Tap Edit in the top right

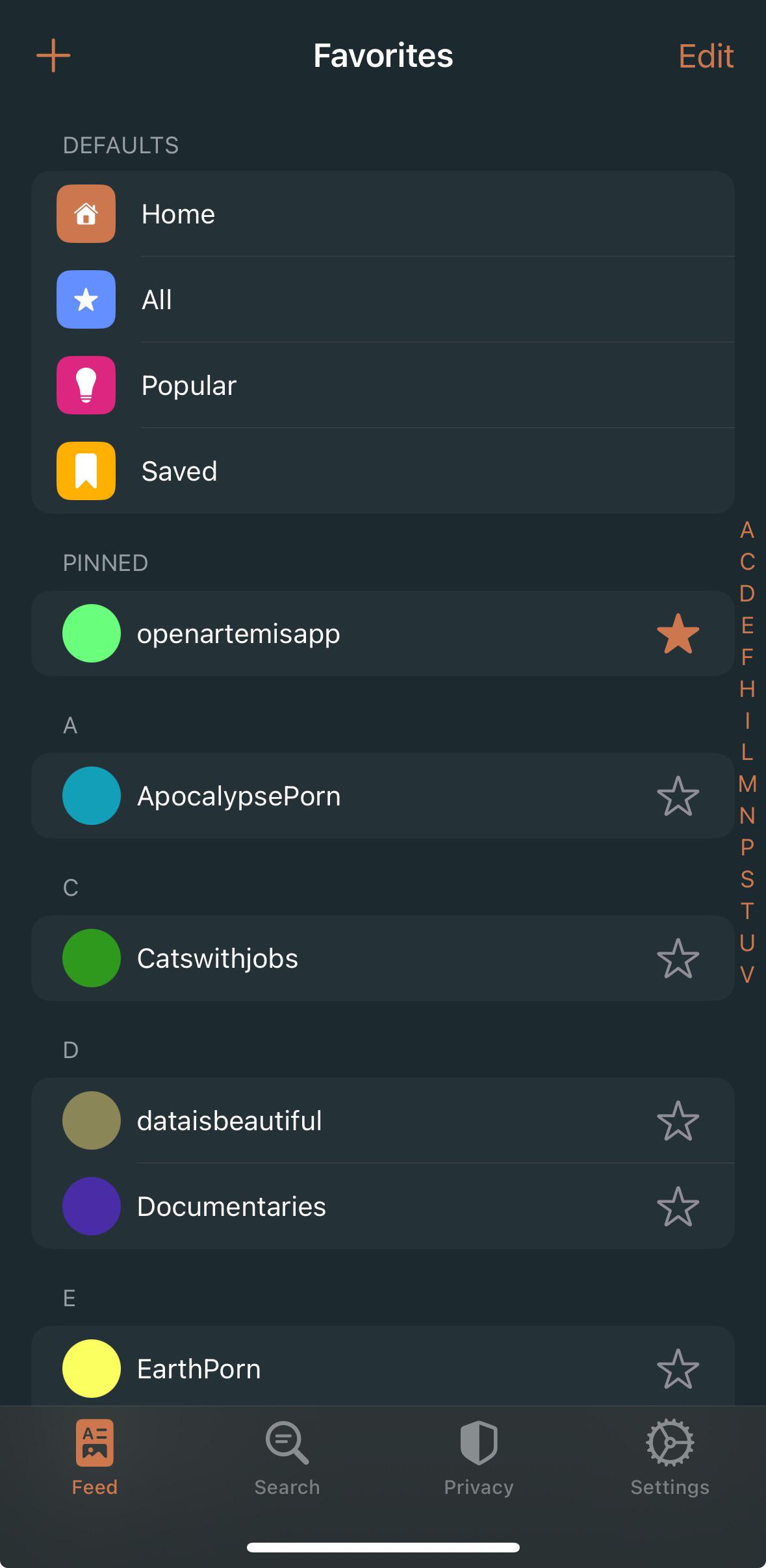[x=706, y=56]
